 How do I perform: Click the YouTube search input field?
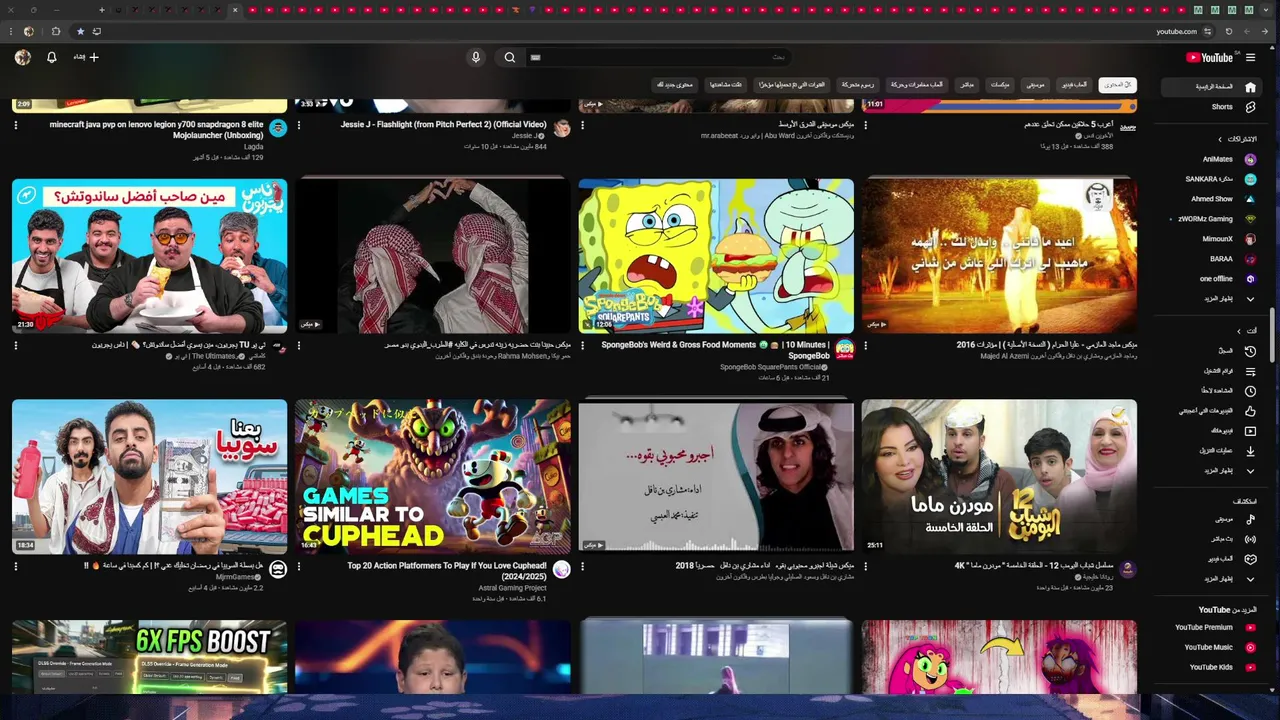click(x=660, y=58)
